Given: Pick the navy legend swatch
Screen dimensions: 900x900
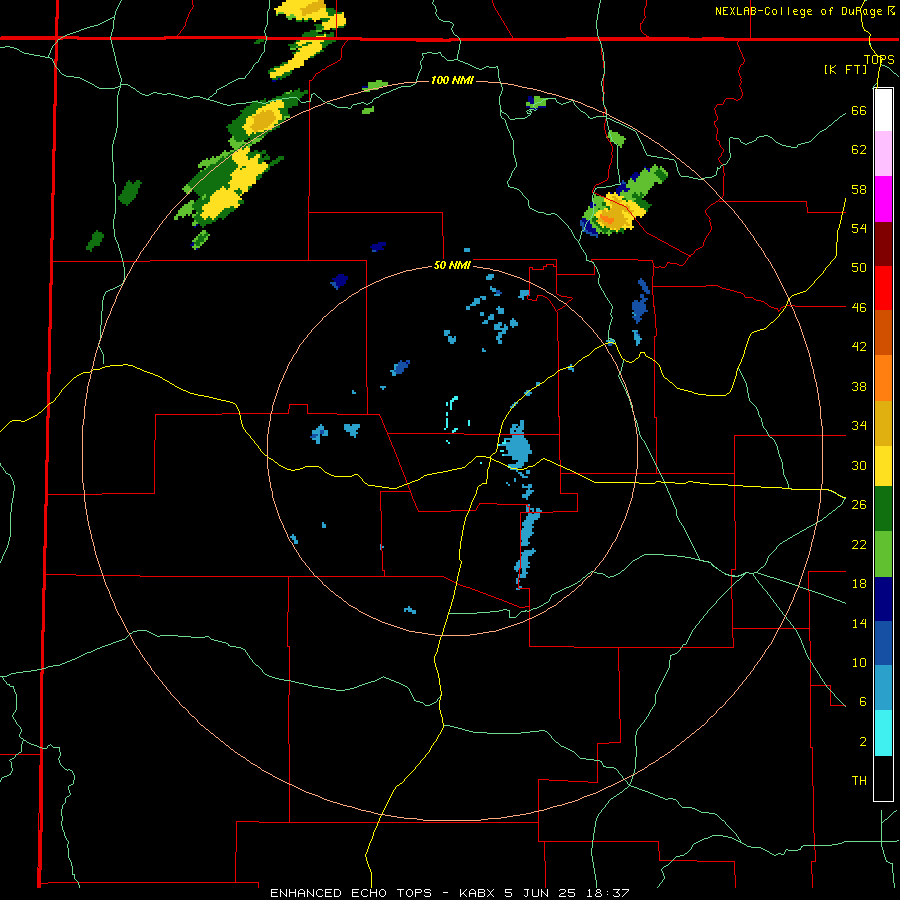Looking at the screenshot, I should point(883,599).
